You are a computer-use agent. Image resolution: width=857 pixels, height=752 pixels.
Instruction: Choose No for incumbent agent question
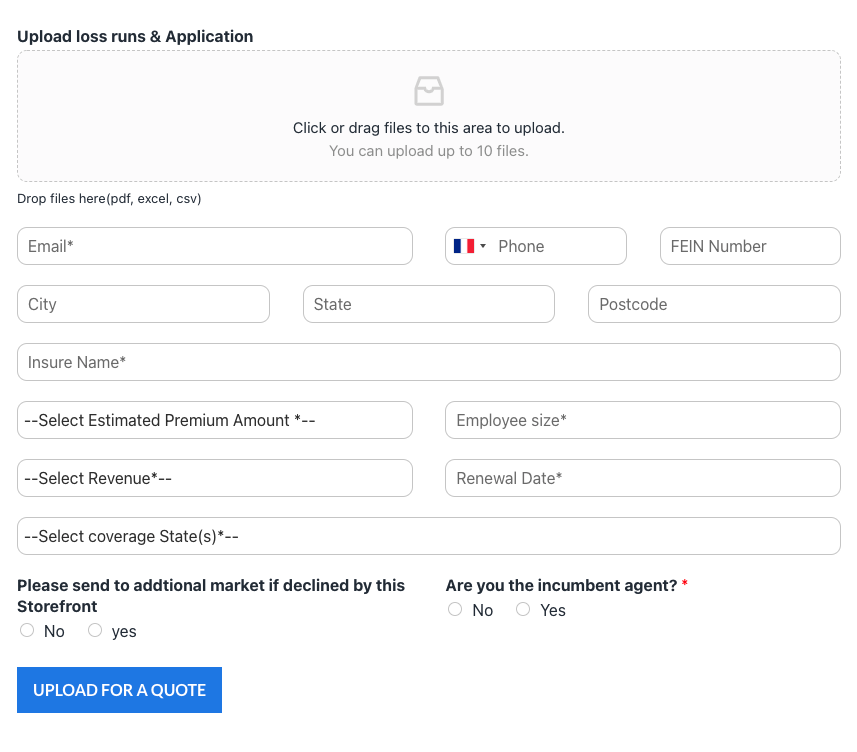pos(455,609)
